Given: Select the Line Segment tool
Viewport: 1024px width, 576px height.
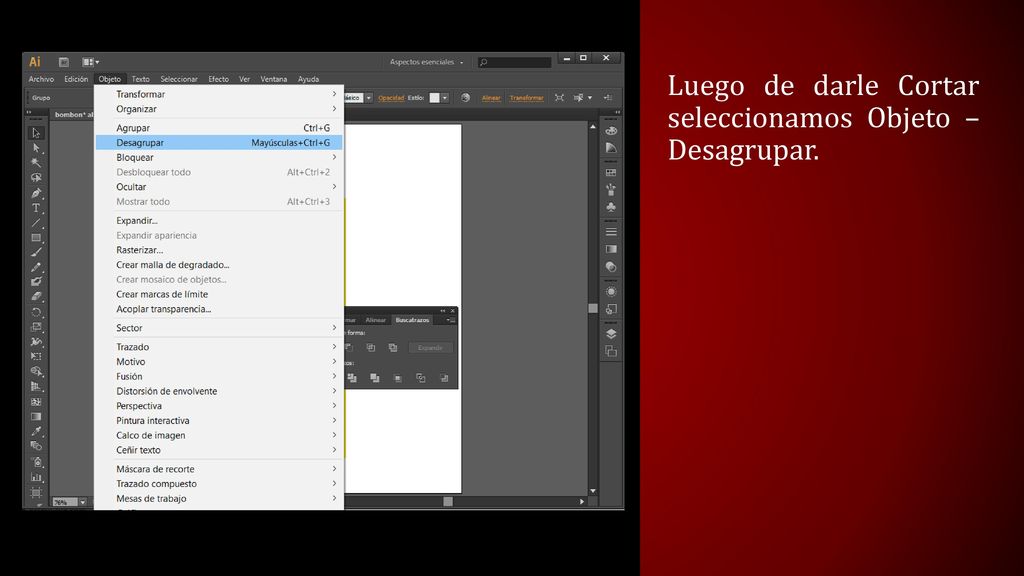Looking at the screenshot, I should 36,223.
